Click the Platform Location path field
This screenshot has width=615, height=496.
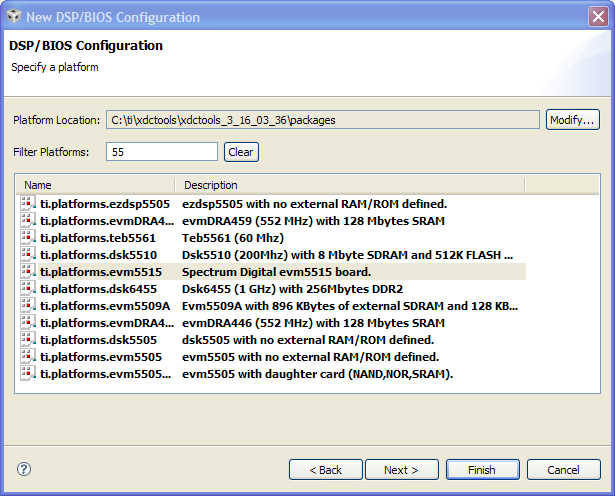click(x=322, y=120)
